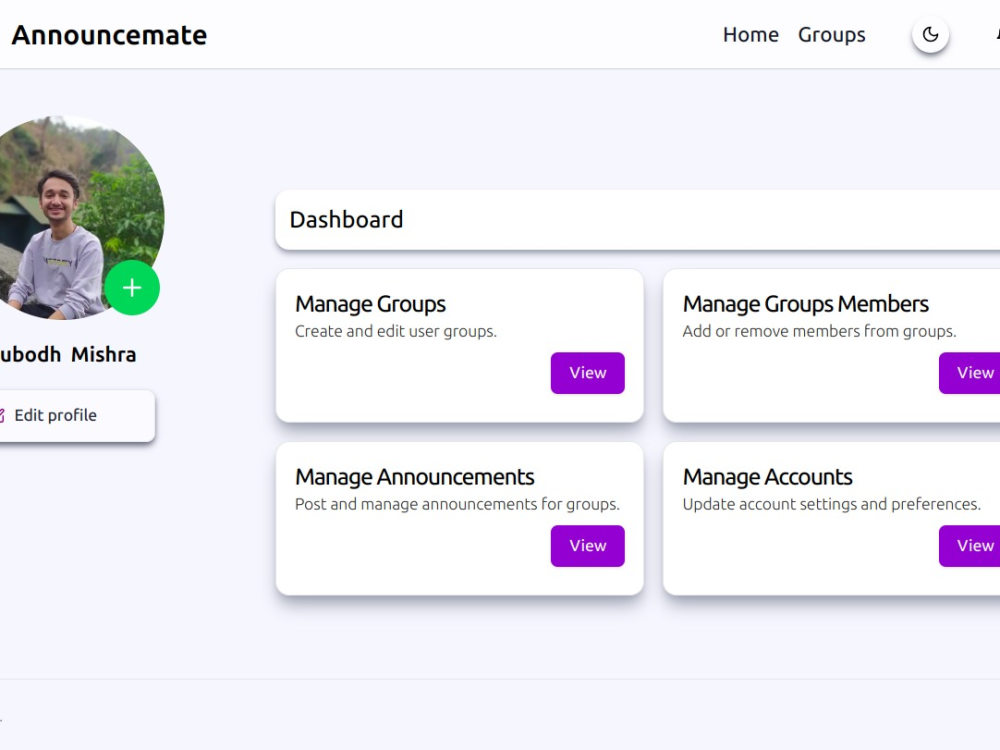Click the Dashboard heading text
This screenshot has height=750, width=1000.
(346, 219)
